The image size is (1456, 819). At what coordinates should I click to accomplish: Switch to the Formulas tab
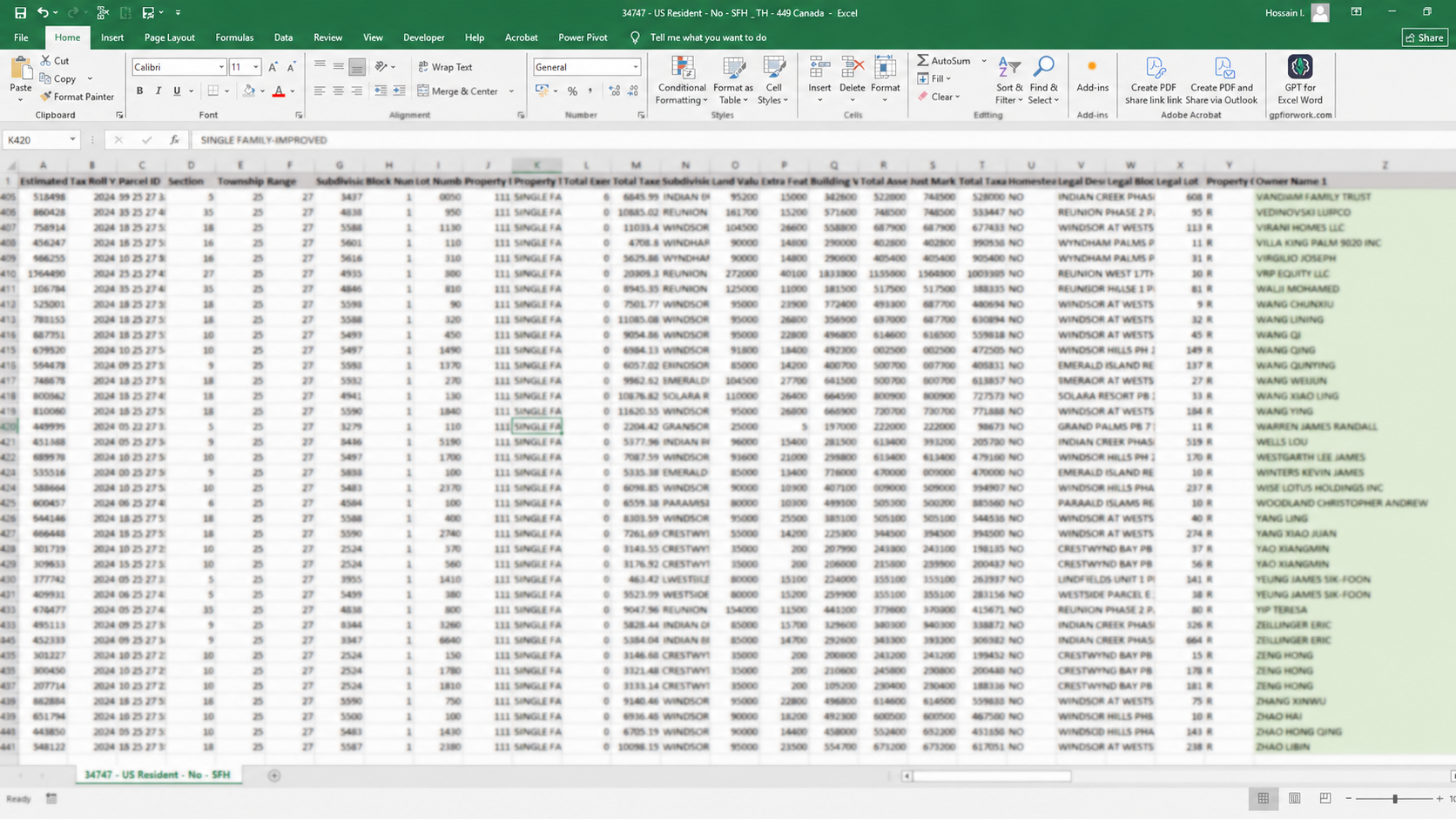point(234,37)
